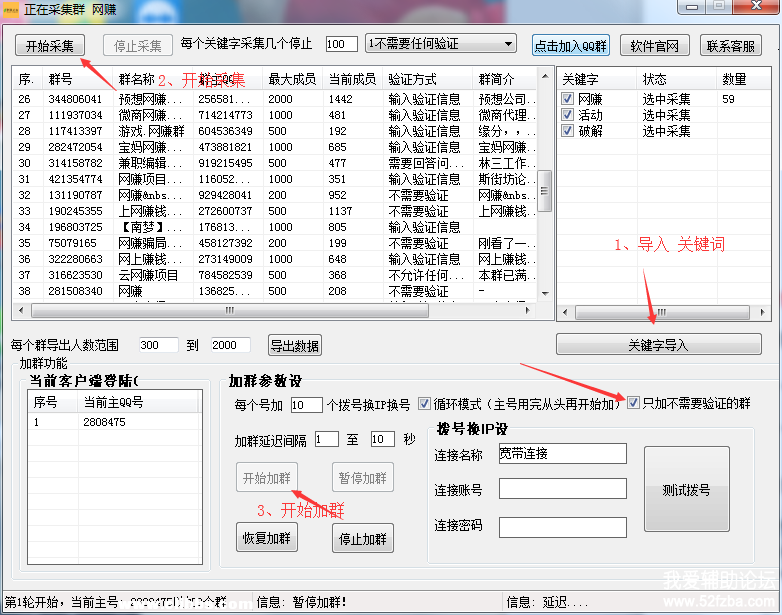Image resolution: width=782 pixels, height=615 pixels.
Task: Sort by 最大成员 column header
Action: [x=293, y=79]
